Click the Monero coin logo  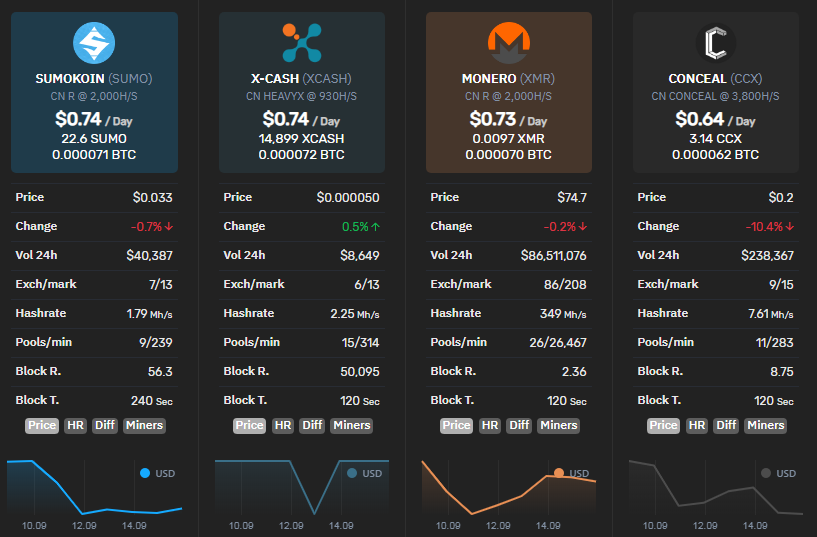(509, 43)
